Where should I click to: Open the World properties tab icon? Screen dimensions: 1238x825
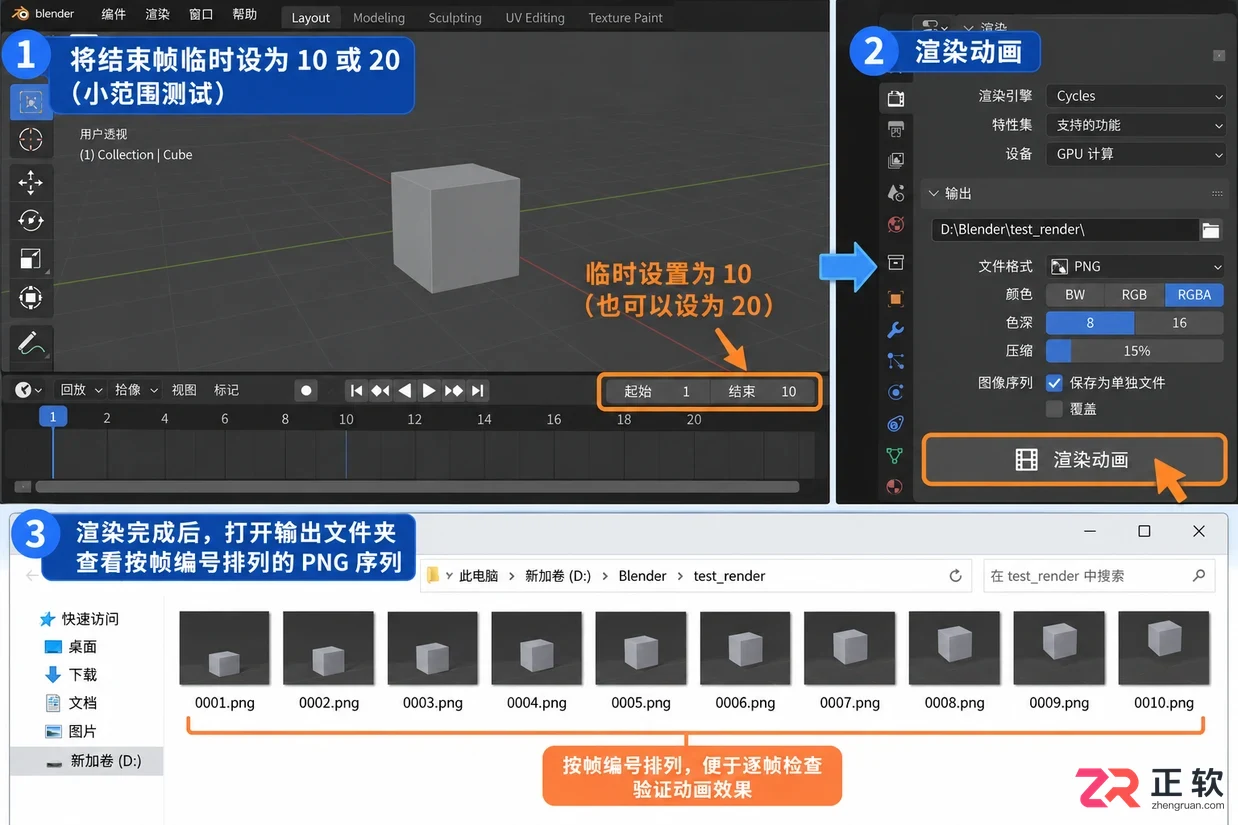click(895, 224)
